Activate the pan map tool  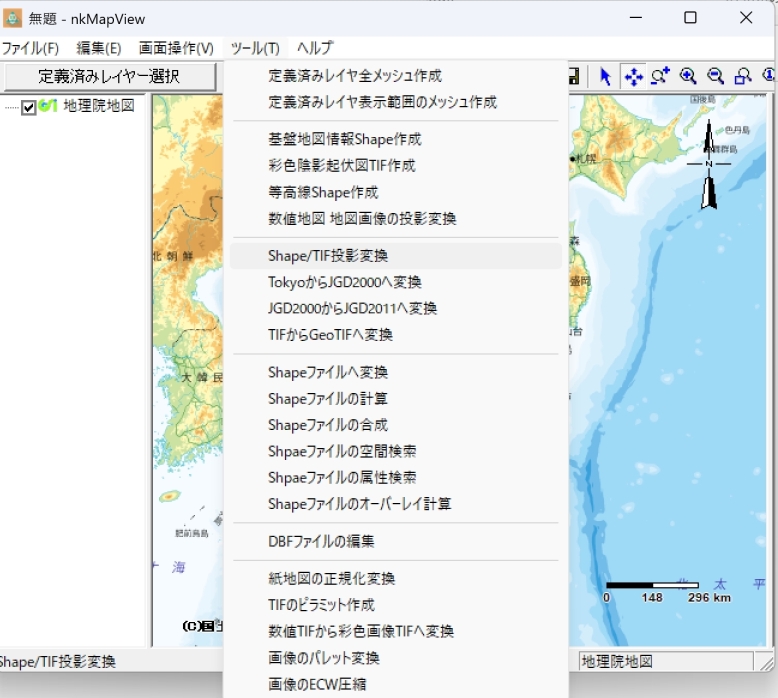click(633, 76)
